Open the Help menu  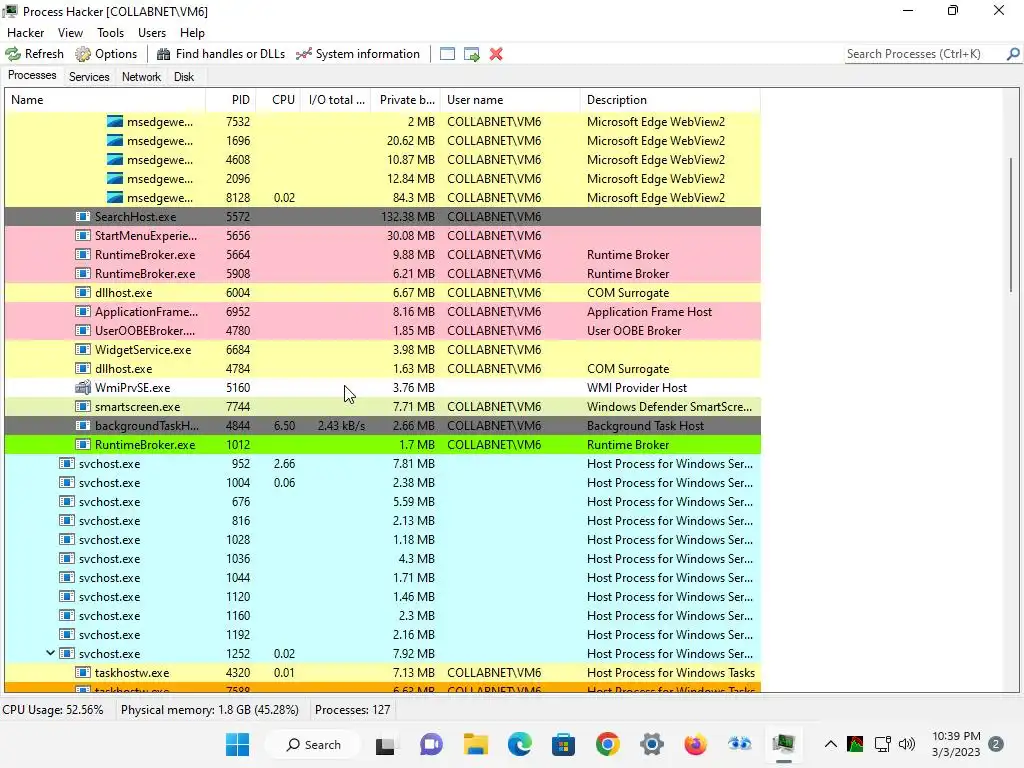click(192, 33)
